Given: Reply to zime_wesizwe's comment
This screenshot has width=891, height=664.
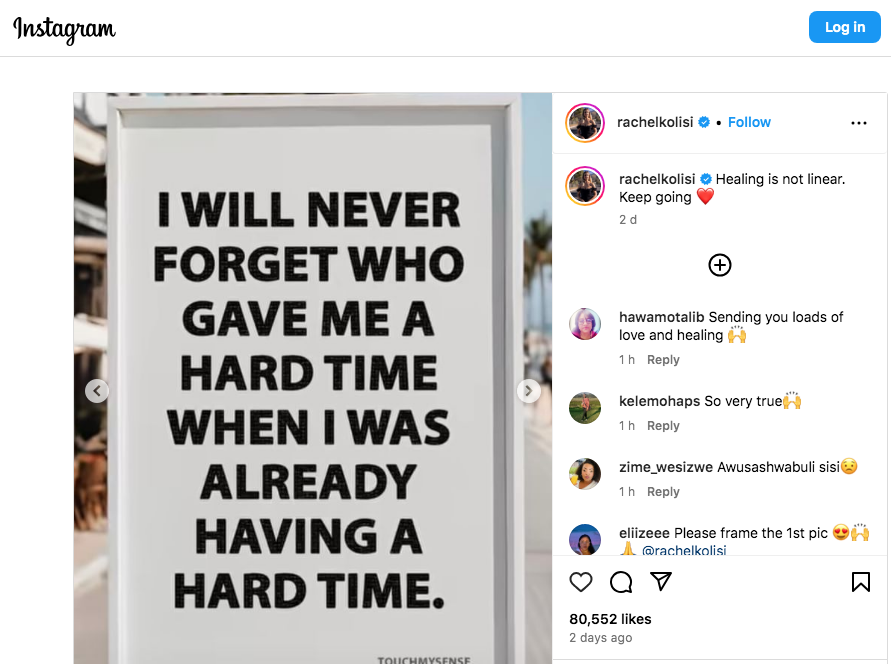Looking at the screenshot, I should click(663, 492).
